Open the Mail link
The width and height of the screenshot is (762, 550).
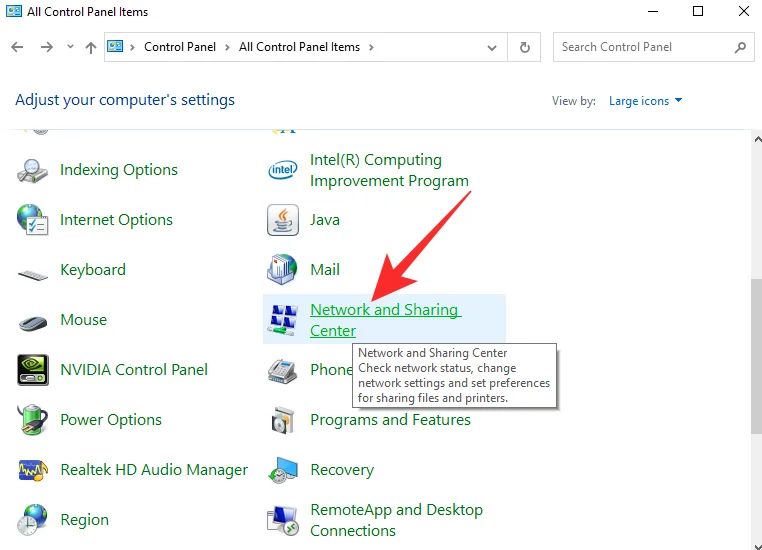[x=325, y=270]
